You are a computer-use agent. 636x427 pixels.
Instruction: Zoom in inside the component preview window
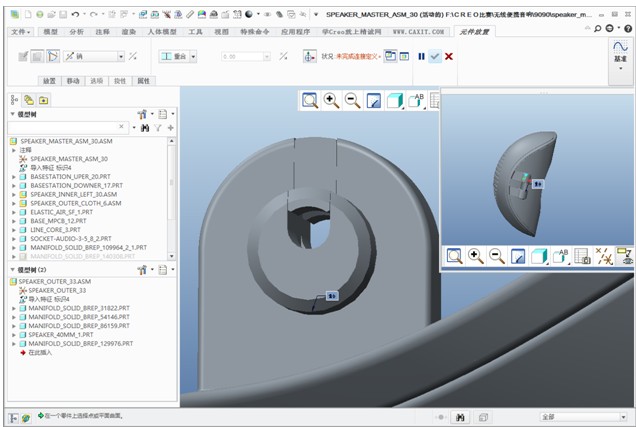coord(475,256)
